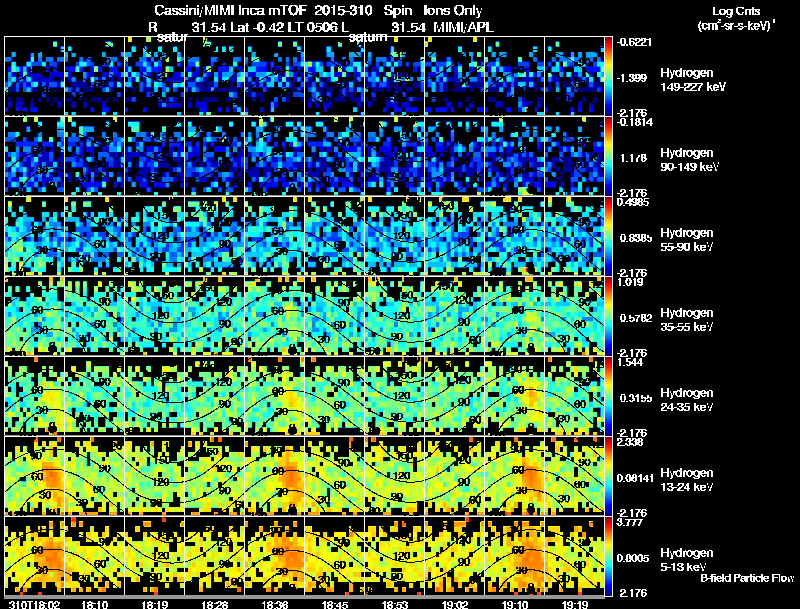Click the Hydrogen 13-24 keV color bar
800x609 pixels.
click(608, 476)
